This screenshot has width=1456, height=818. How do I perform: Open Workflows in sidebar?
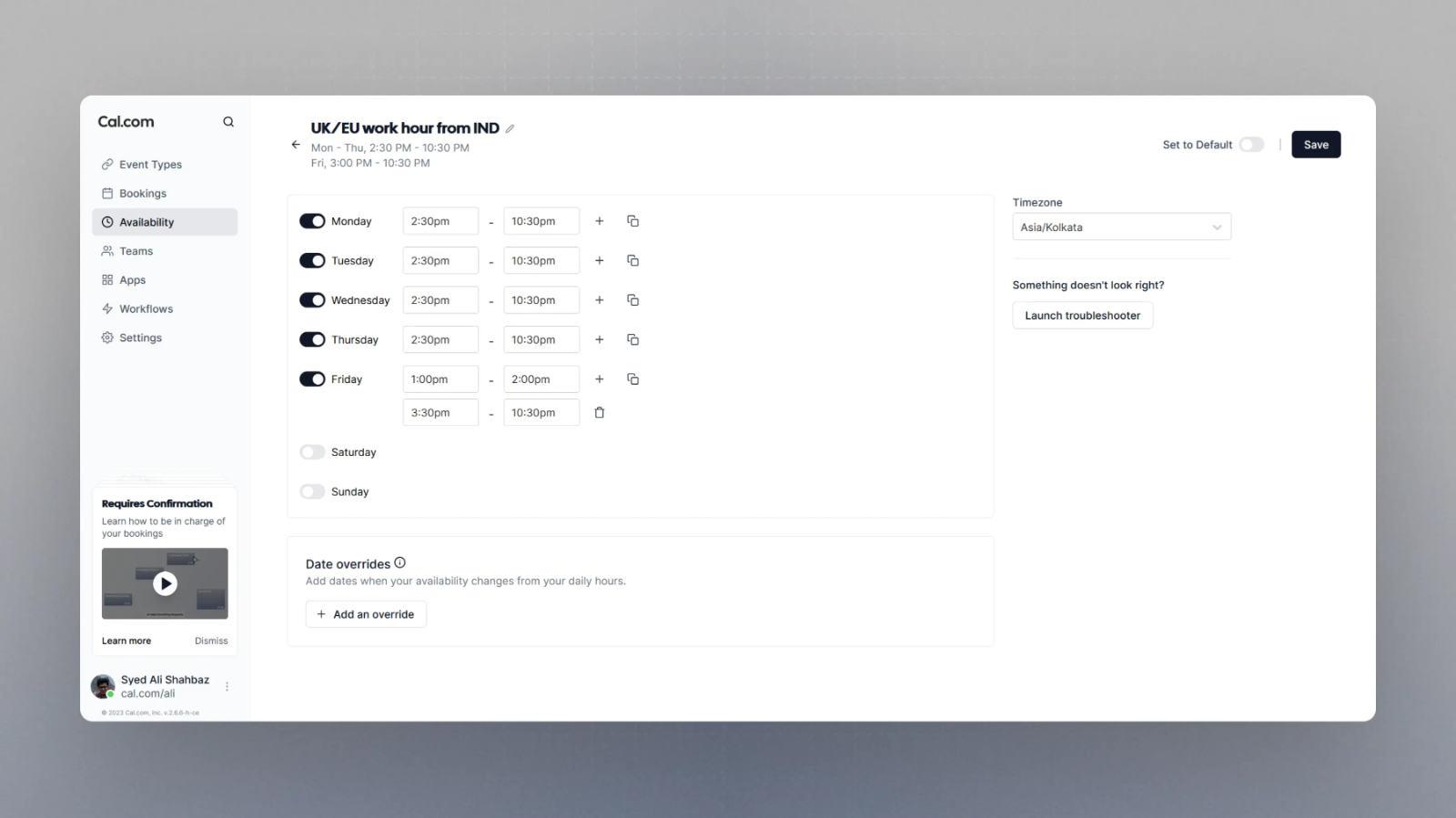[165, 308]
